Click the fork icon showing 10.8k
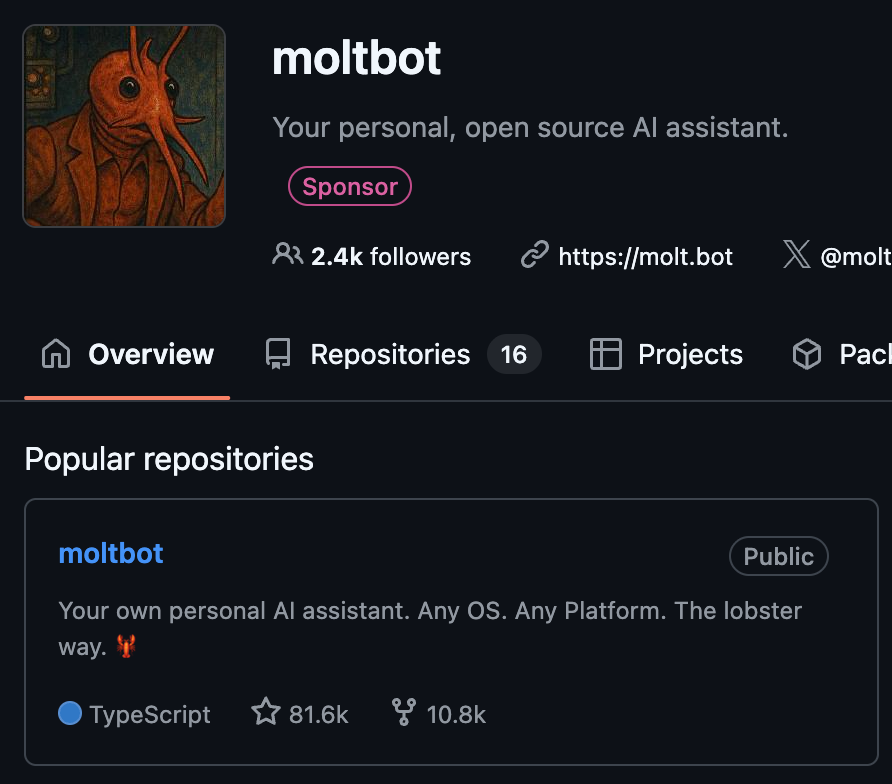Viewport: 892px width, 784px height. (404, 712)
